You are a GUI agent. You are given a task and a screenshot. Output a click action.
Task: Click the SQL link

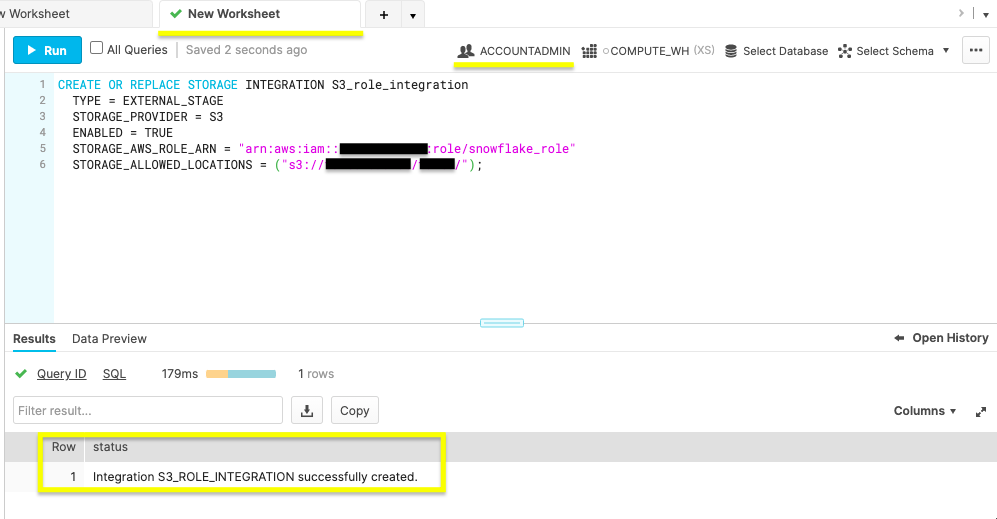[114, 374]
